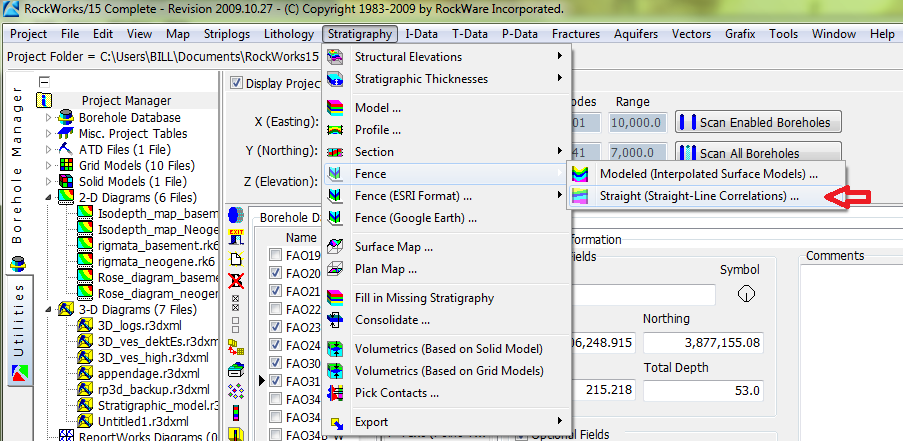Image resolution: width=903 pixels, height=441 pixels.
Task: Click the minus collapse box above Project Manager
Action: [x=44, y=82]
